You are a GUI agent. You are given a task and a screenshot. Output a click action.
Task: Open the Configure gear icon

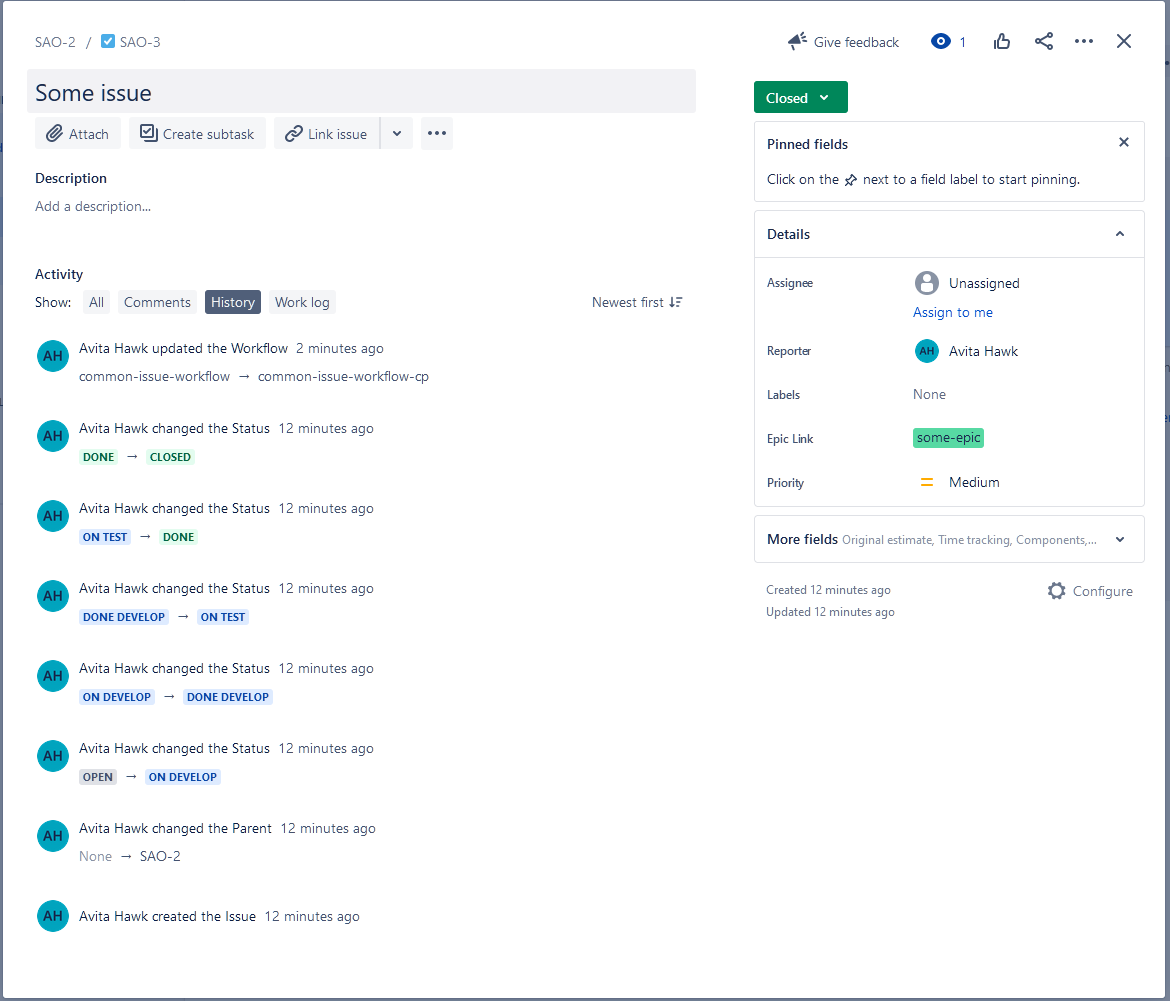pyautogui.click(x=1057, y=590)
